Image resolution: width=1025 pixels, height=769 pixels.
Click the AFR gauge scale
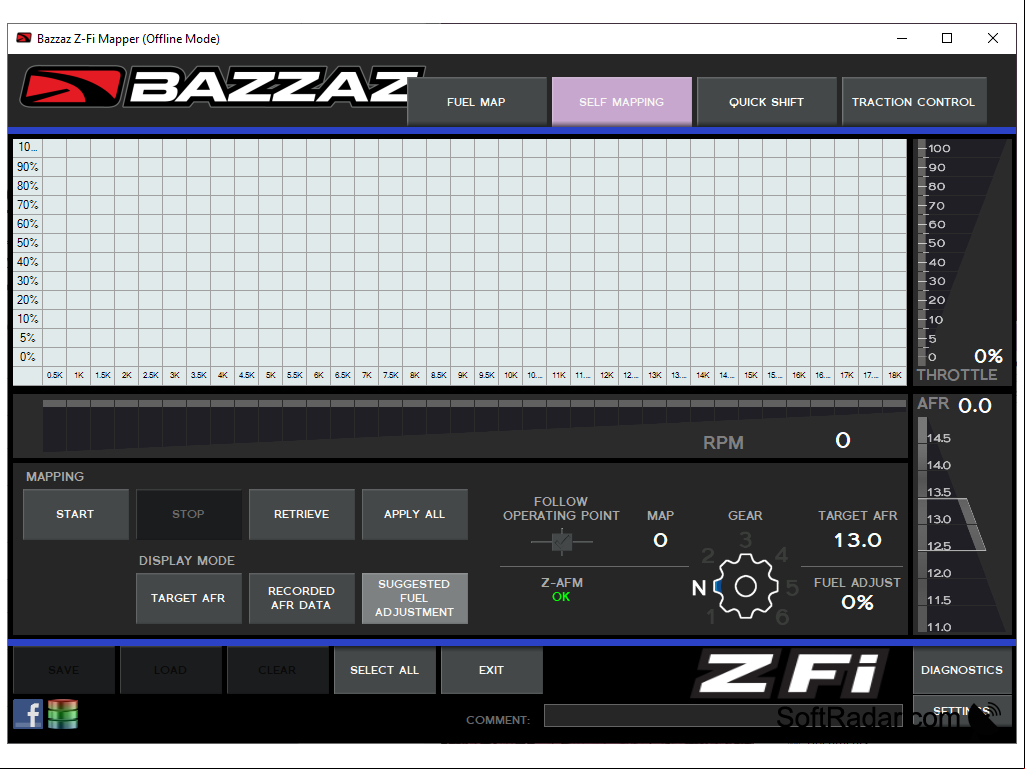pos(922,525)
